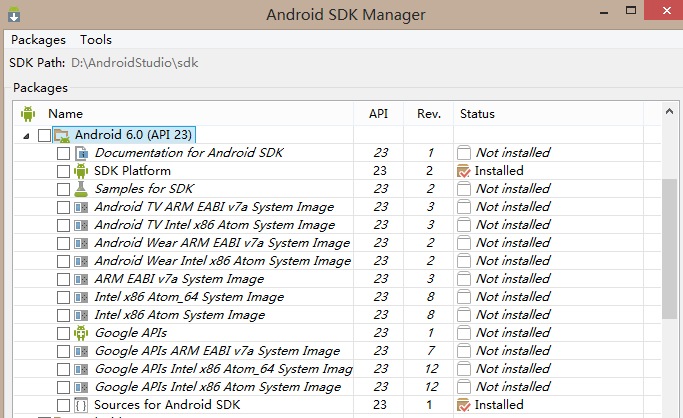Click the Rev. value 12 for Atom_64 image
Viewport: 683px width, 418px height.
pos(431,369)
